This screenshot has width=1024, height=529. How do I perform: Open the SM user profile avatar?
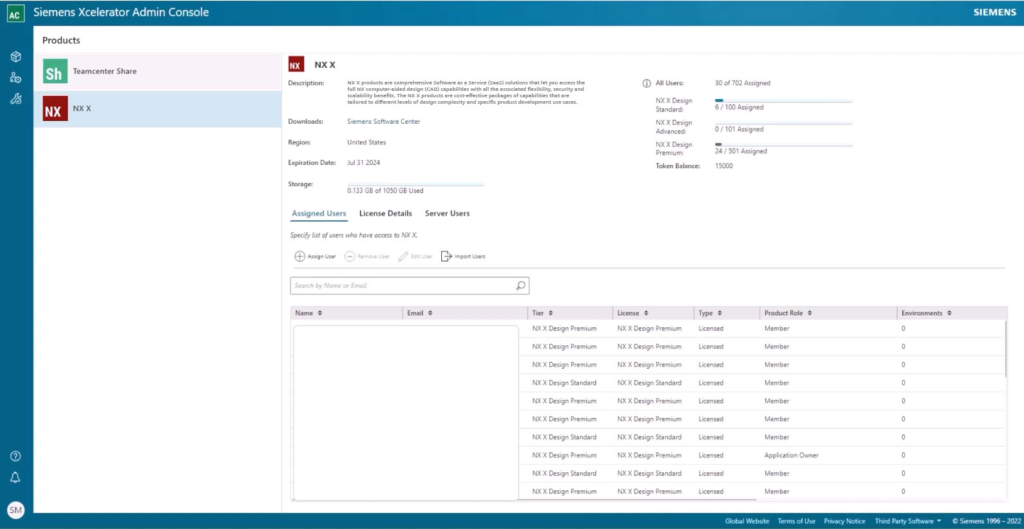pos(15,510)
